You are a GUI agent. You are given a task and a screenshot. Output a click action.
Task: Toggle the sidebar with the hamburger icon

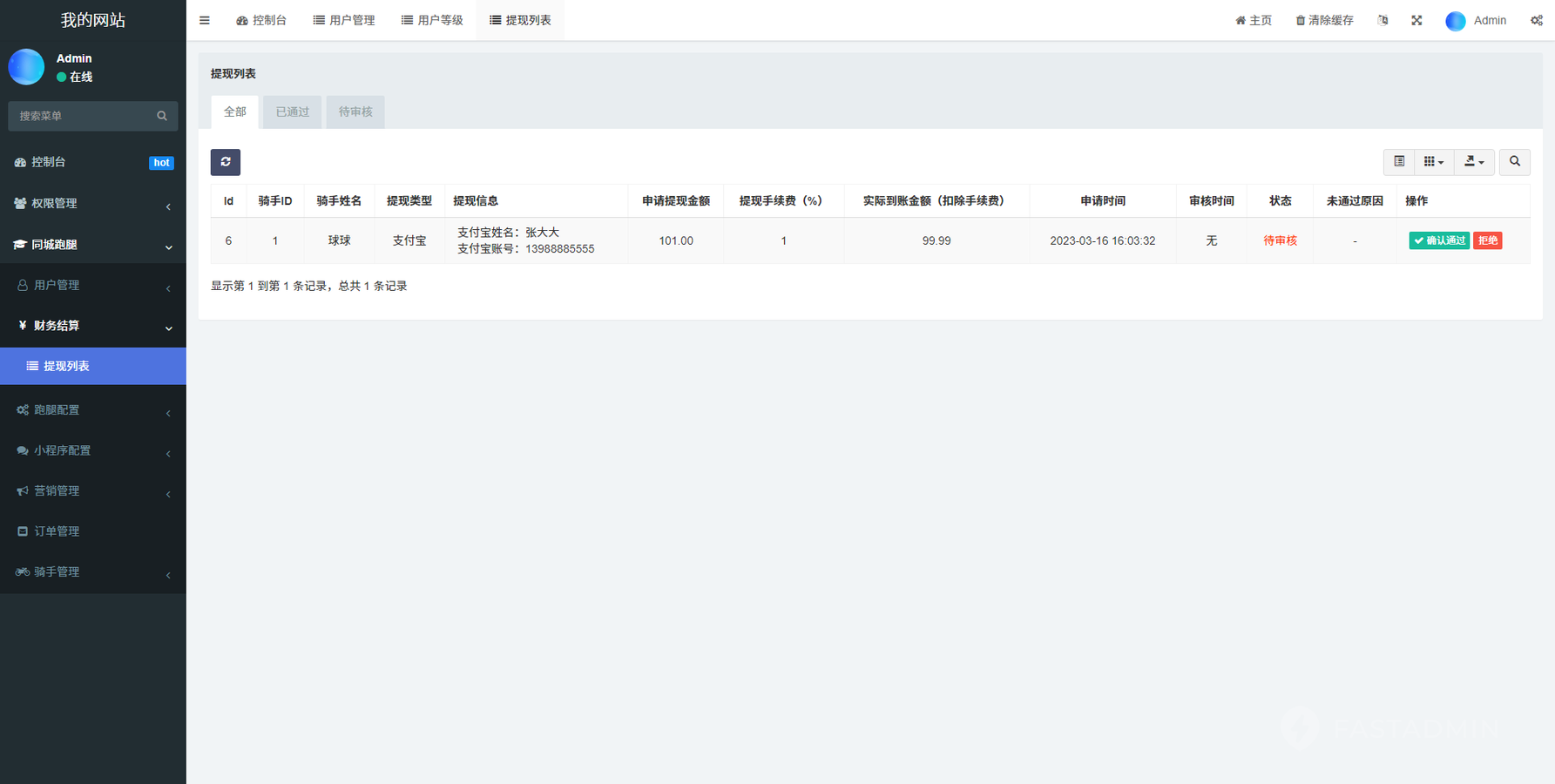205,20
